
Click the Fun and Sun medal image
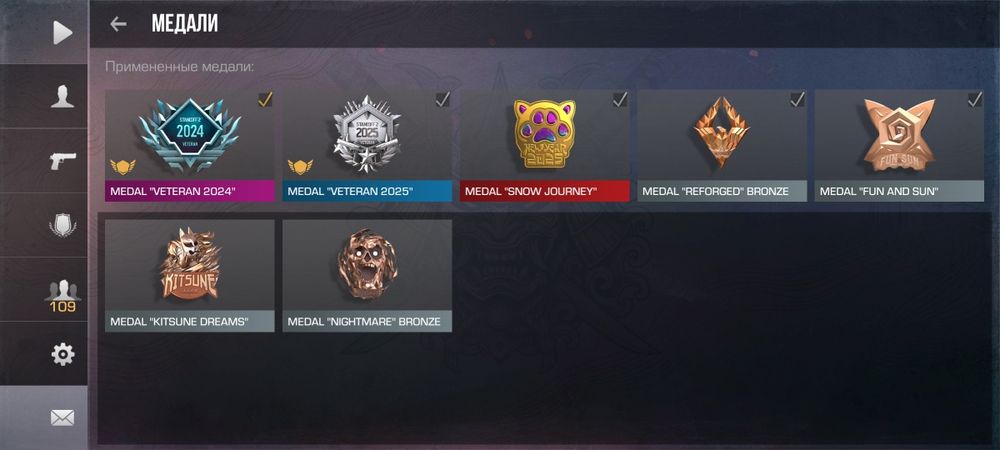tap(899, 134)
